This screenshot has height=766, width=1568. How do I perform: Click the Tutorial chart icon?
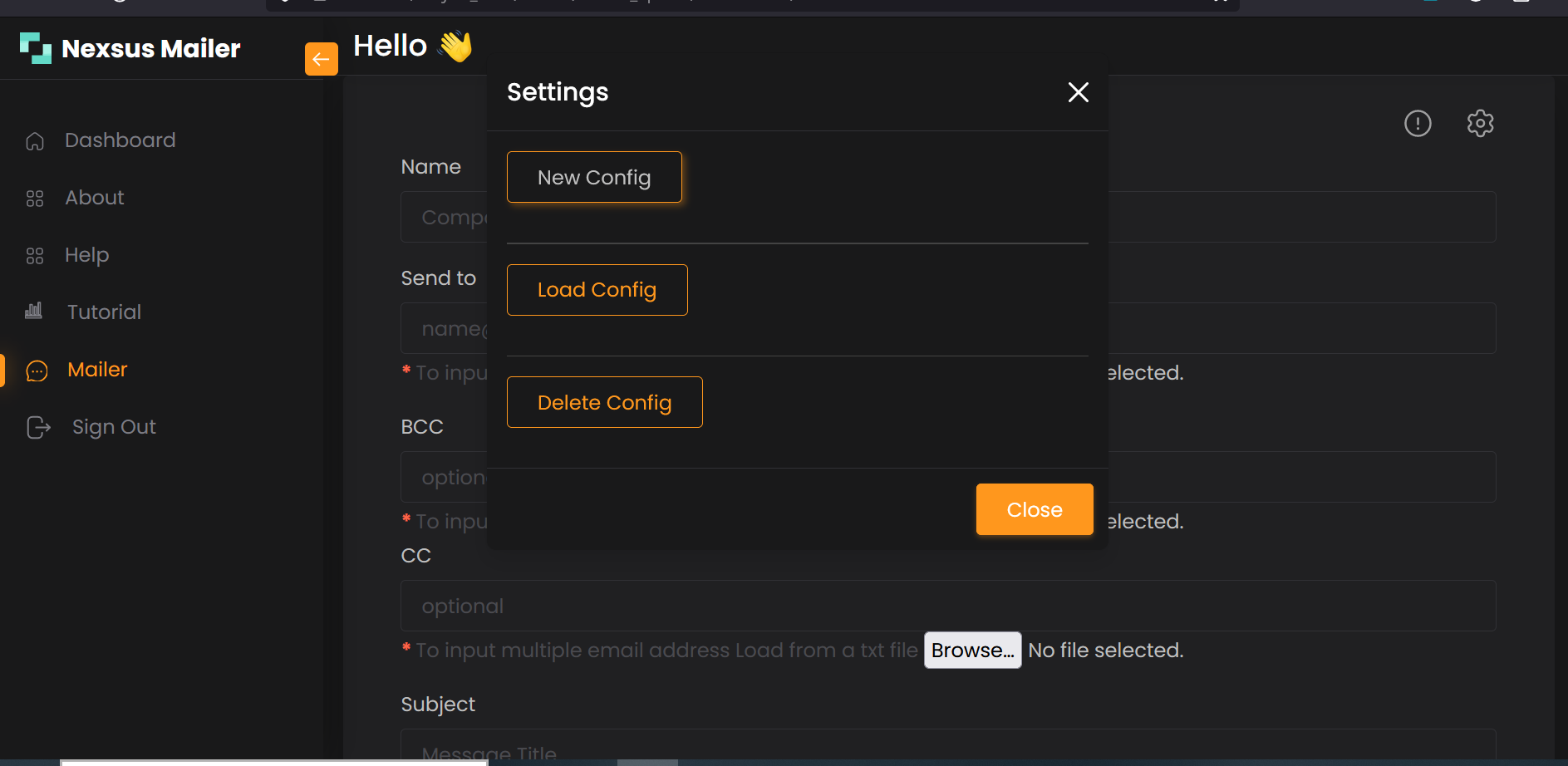(34, 312)
